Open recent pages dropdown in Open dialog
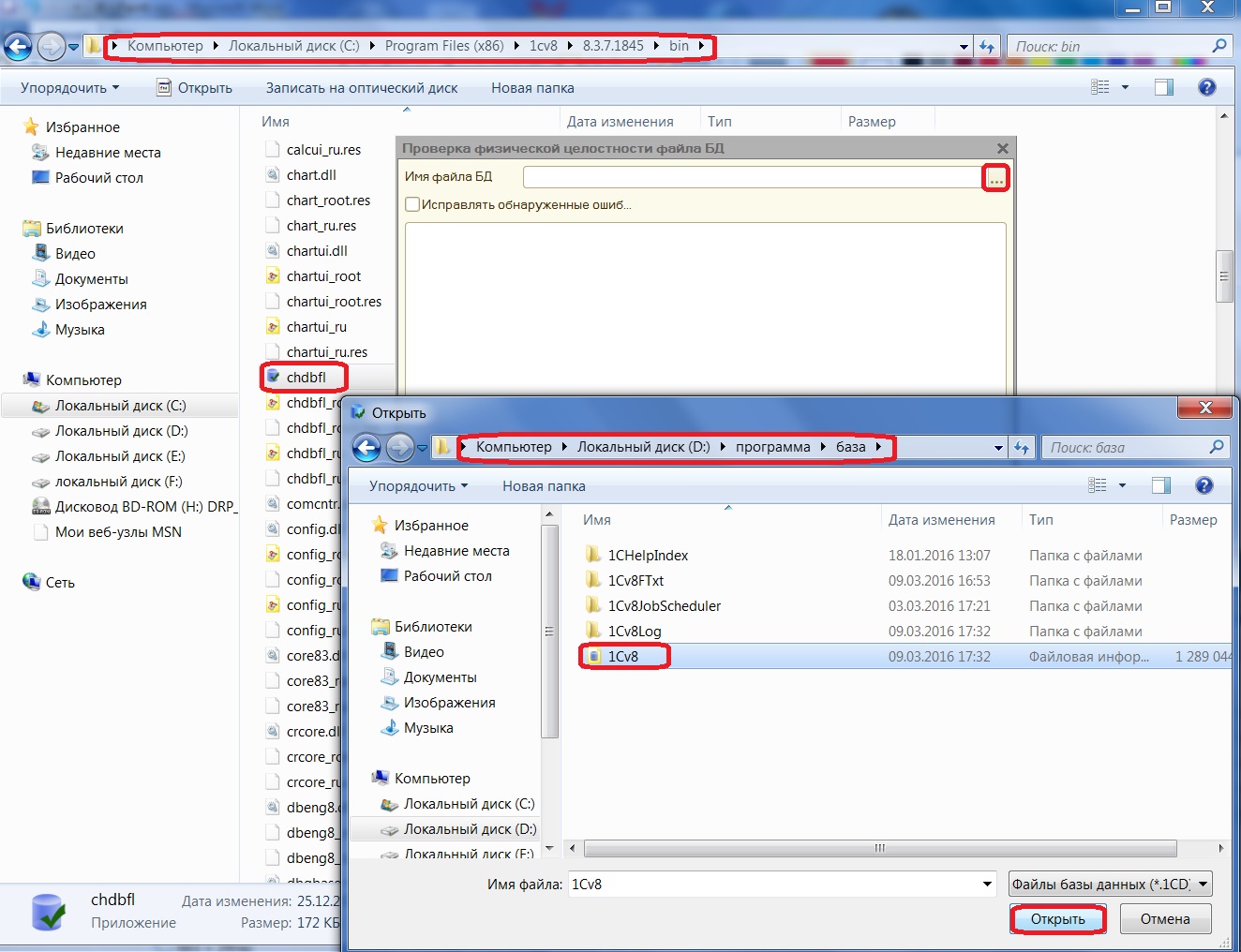Viewport: 1241px width, 952px height. coord(422,448)
